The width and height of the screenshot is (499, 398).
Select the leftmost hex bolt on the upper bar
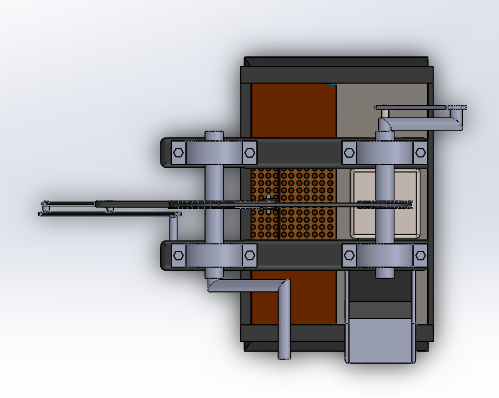point(179,153)
